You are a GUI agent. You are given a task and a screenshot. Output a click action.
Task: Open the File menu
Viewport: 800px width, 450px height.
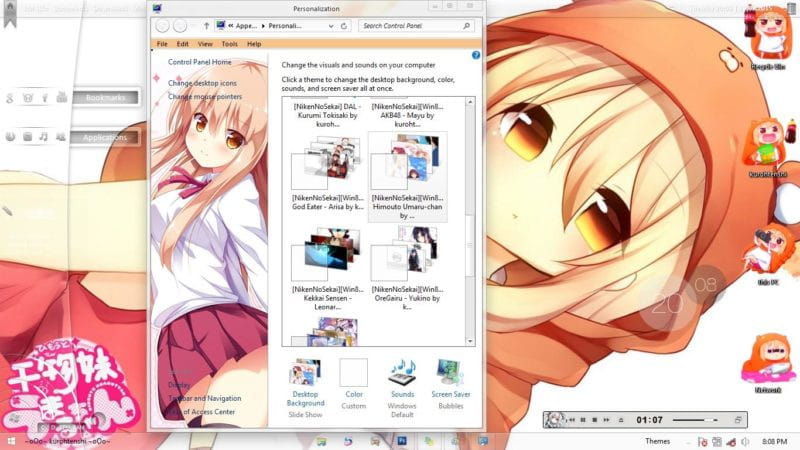[x=162, y=44]
